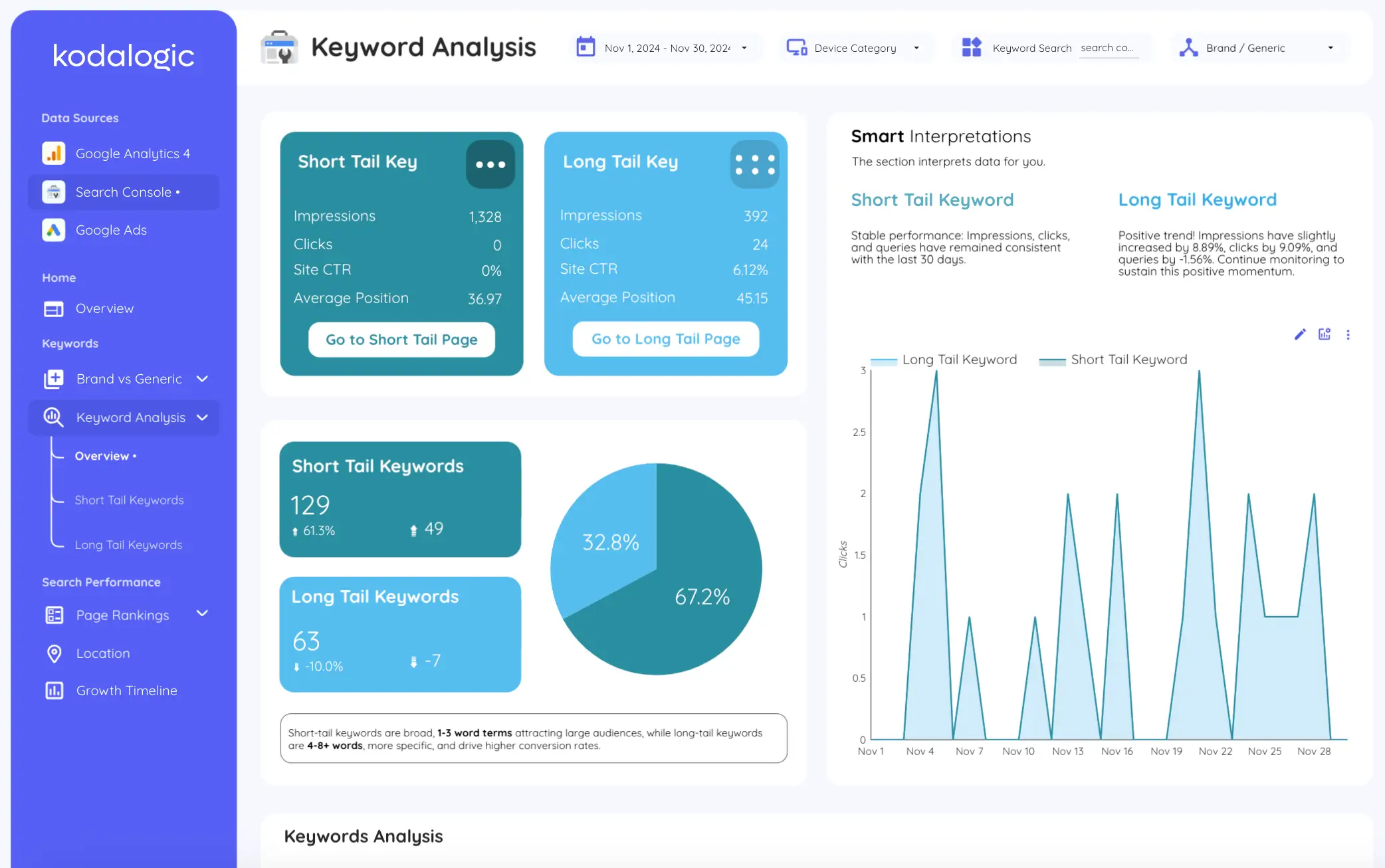Click the calendar icon beside date range
The width and height of the screenshot is (1385, 868).
pos(586,47)
